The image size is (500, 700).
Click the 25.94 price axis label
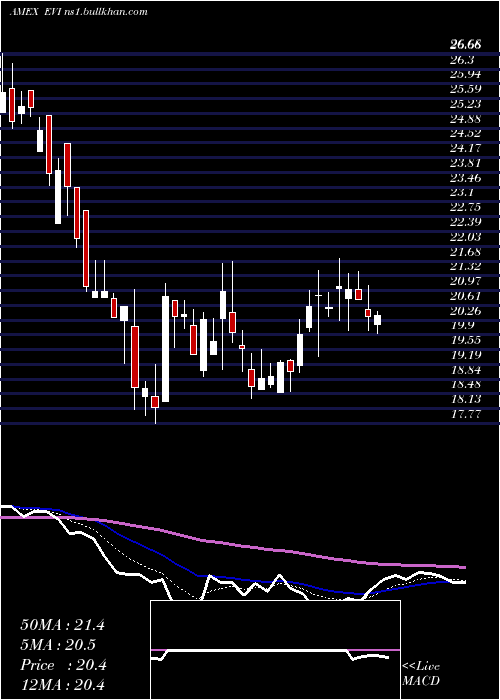(x=466, y=75)
